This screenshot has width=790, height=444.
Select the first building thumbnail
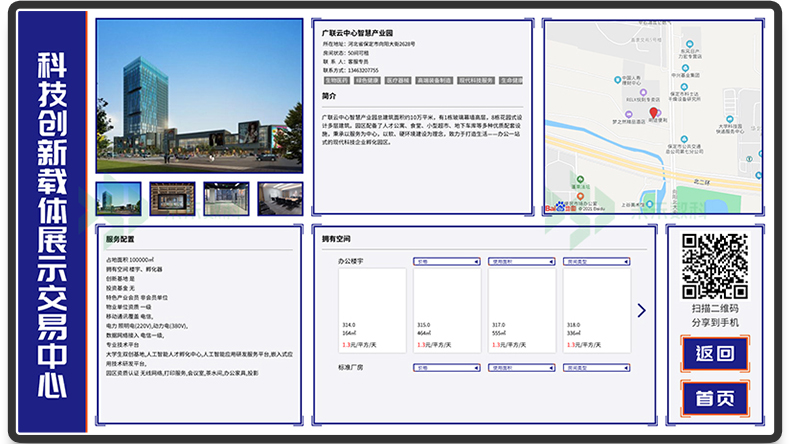[118, 198]
